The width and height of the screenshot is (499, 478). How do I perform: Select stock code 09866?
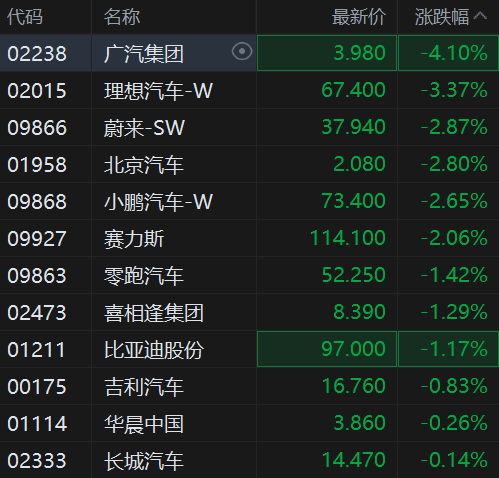37,128
